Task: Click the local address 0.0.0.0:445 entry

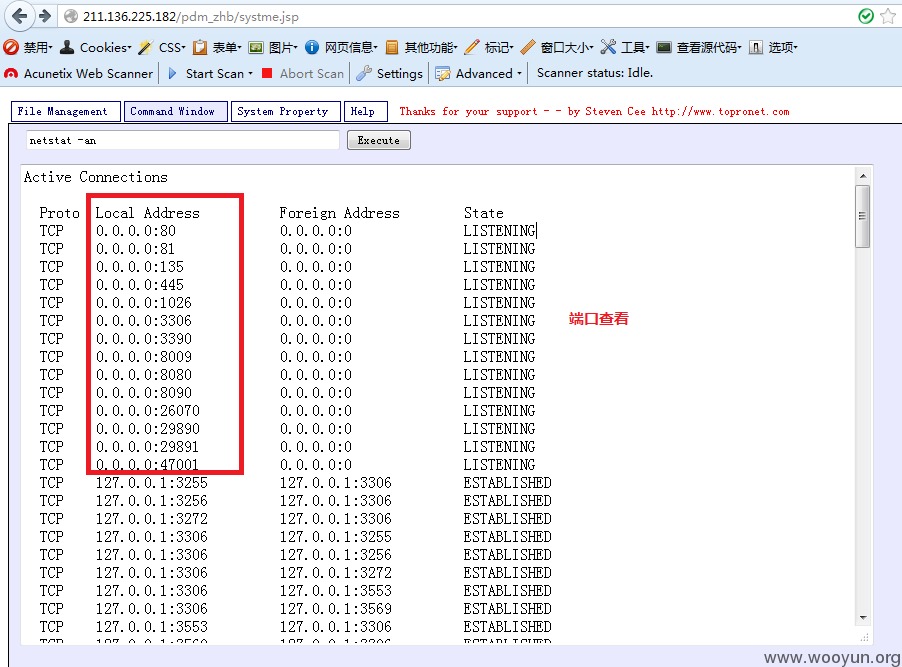Action: pyautogui.click(x=140, y=284)
